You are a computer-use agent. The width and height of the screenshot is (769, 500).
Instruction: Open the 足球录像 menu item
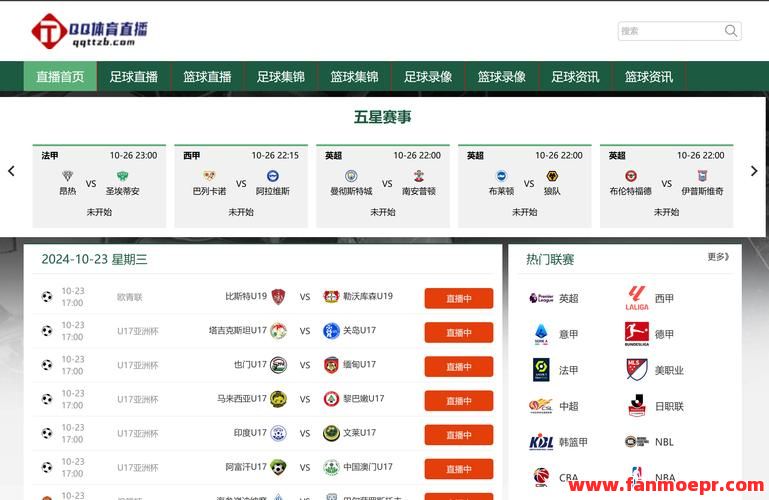(x=428, y=76)
